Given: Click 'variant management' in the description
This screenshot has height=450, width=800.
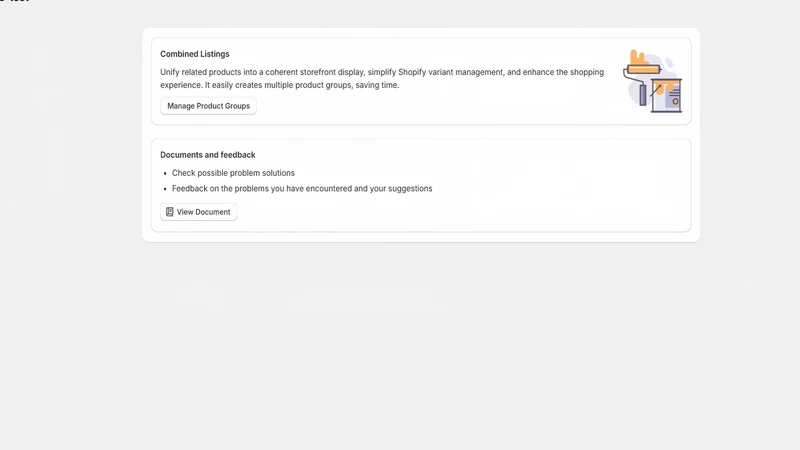Looking at the screenshot, I should [x=465, y=72].
